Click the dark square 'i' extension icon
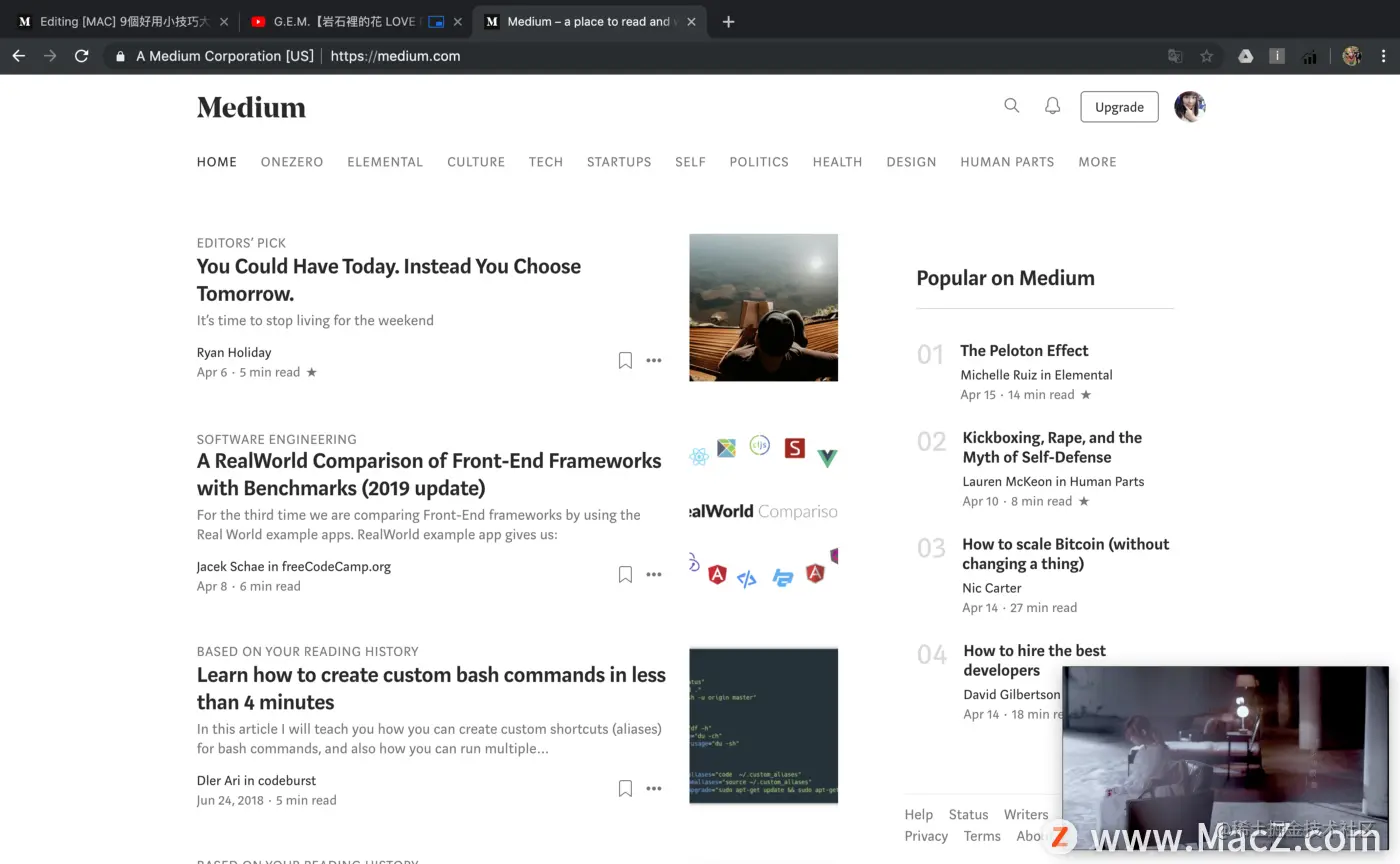This screenshot has height=864, width=1400. pyautogui.click(x=1277, y=56)
